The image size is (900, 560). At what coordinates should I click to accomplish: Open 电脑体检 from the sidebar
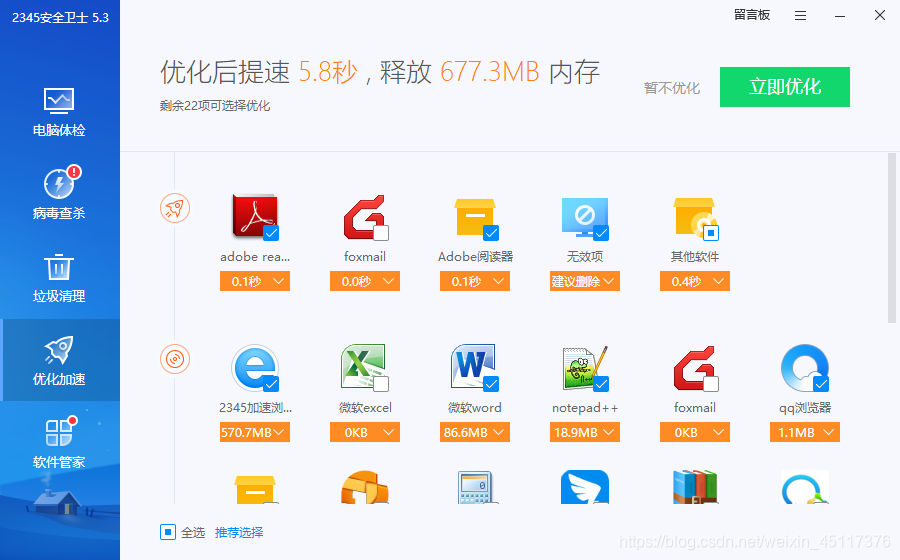(x=59, y=112)
